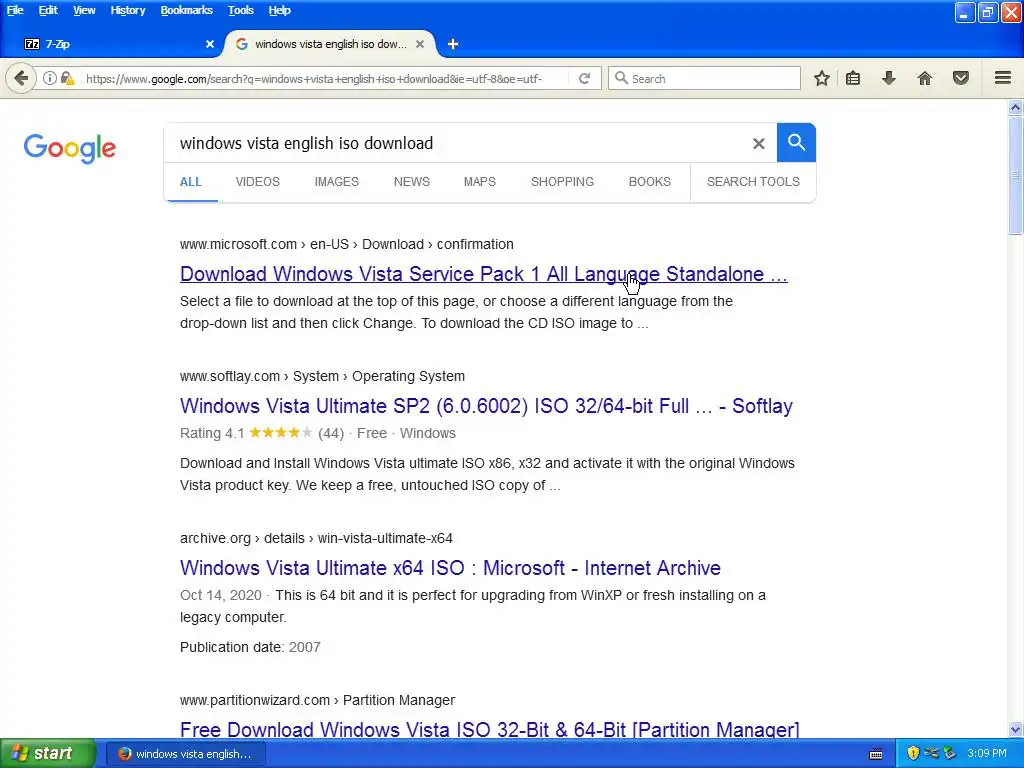The image size is (1024, 768).
Task: Click the network connection tray icon
Action: point(931,753)
